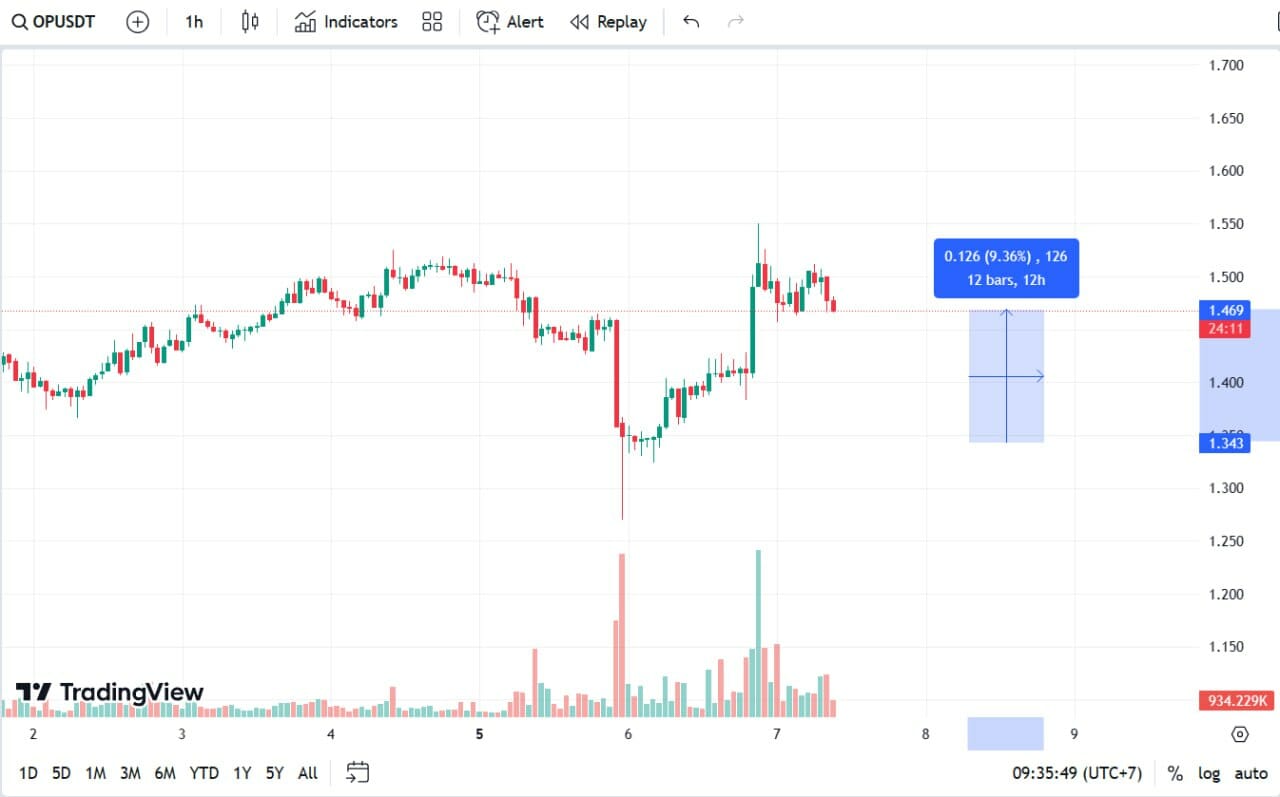Select the YTD date range
The height and width of the screenshot is (797, 1280).
(x=204, y=773)
